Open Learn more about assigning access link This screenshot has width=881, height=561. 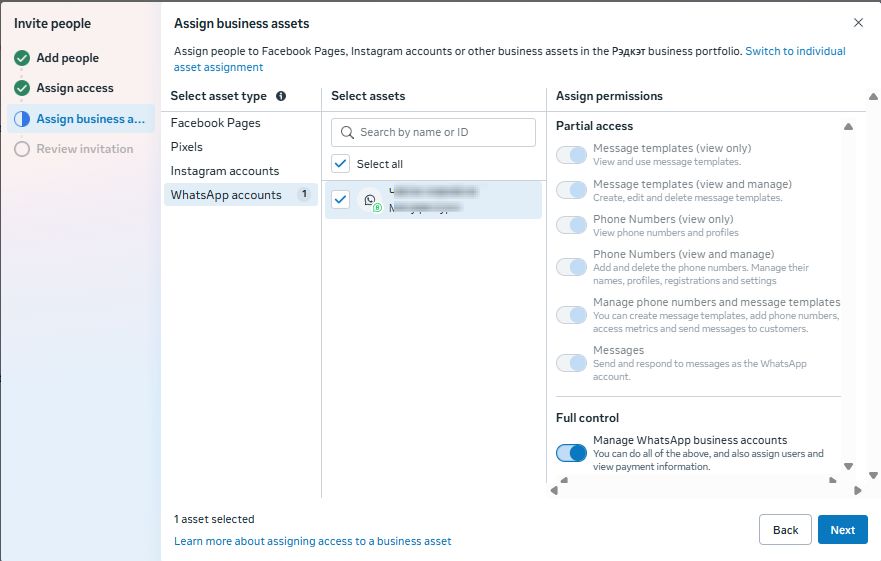point(312,541)
